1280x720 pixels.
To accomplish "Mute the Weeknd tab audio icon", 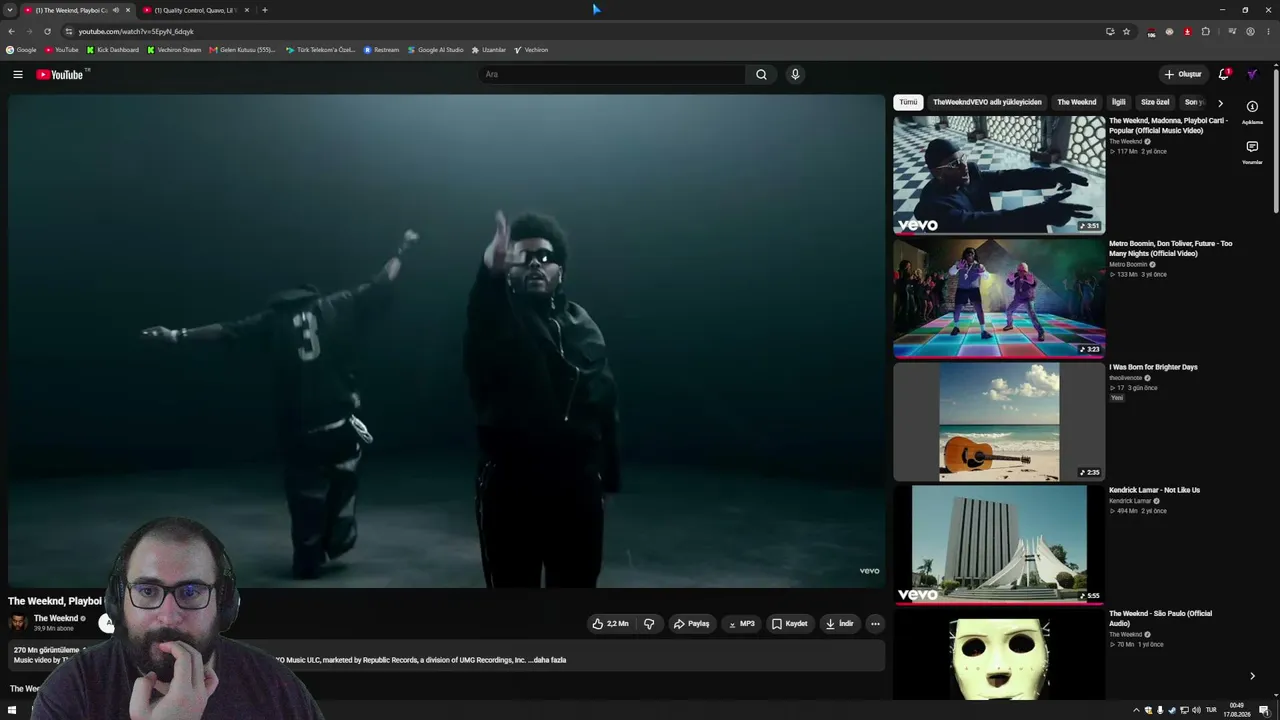I will (x=115, y=10).
